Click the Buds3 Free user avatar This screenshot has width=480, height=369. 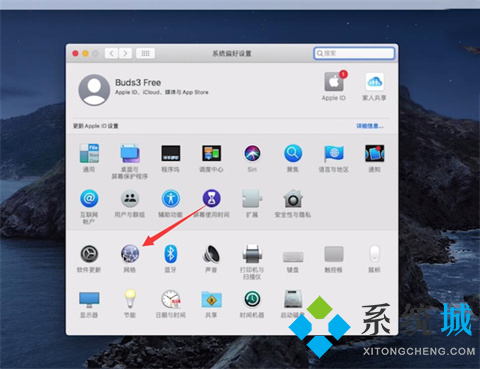94,90
